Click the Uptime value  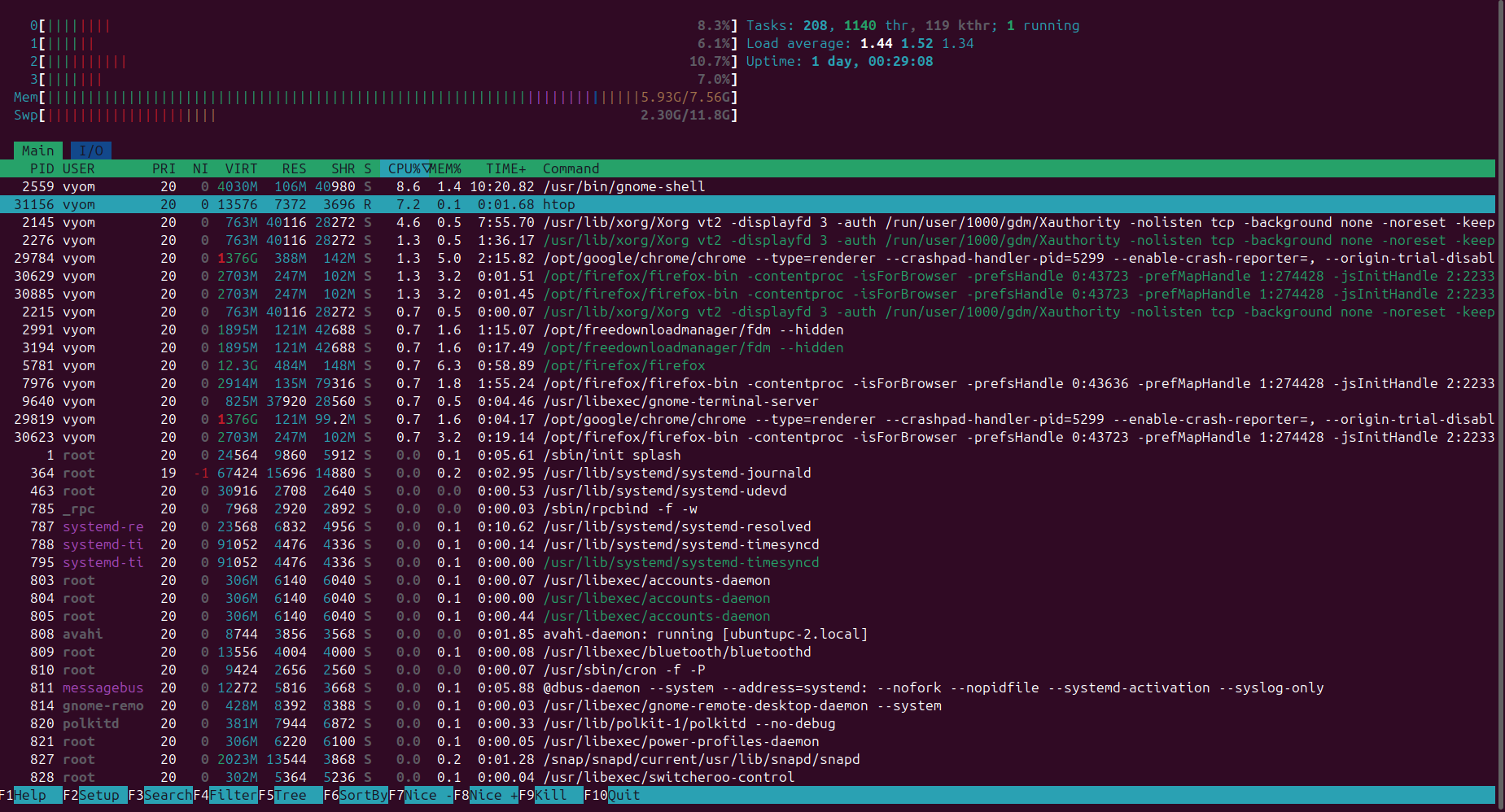click(873, 61)
